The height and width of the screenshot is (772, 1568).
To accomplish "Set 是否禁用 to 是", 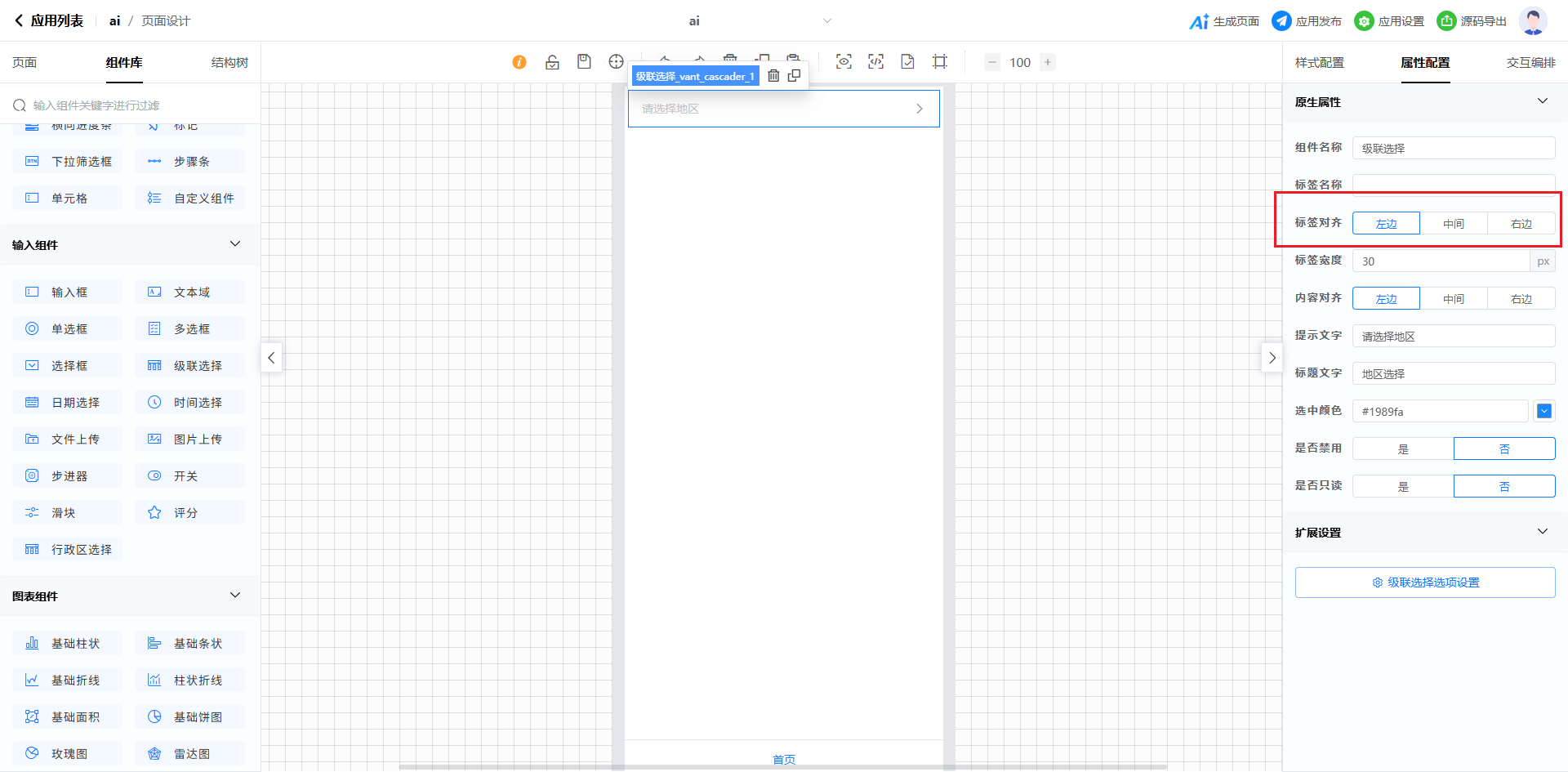I will tap(1402, 449).
